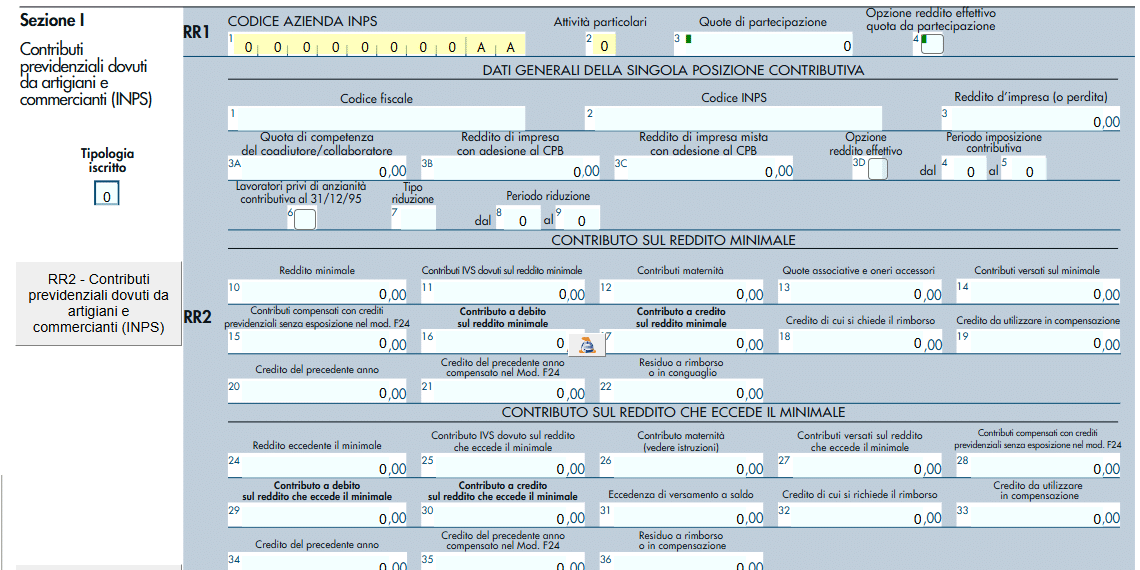
Task: Select the Reddito d'impresa (o perdita) field
Action: point(1030,119)
